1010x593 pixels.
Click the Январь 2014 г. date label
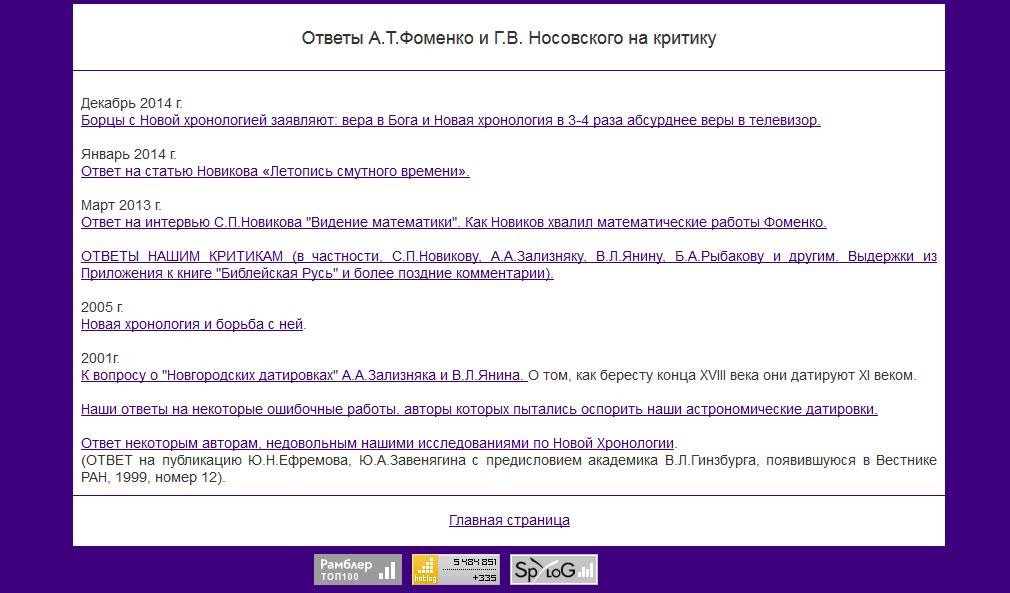pos(129,155)
